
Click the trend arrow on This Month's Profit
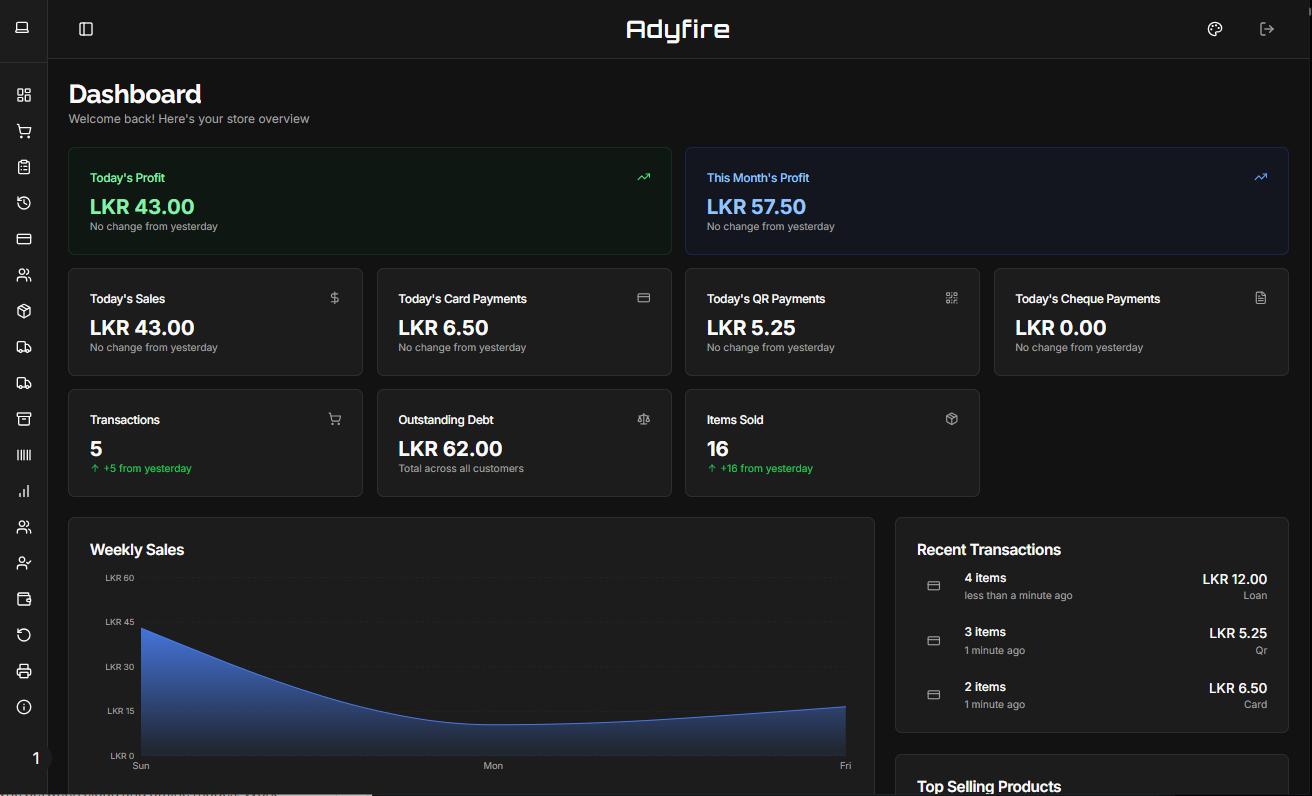[1261, 177]
